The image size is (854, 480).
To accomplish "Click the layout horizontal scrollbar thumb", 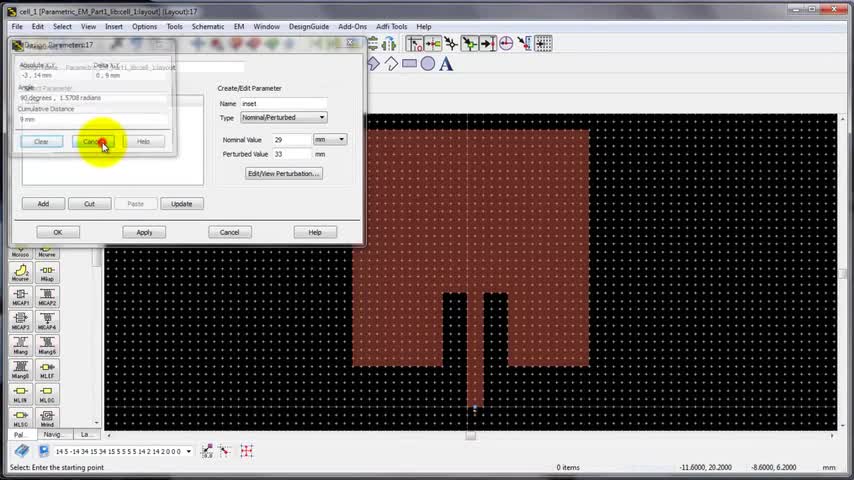I will point(471,436).
